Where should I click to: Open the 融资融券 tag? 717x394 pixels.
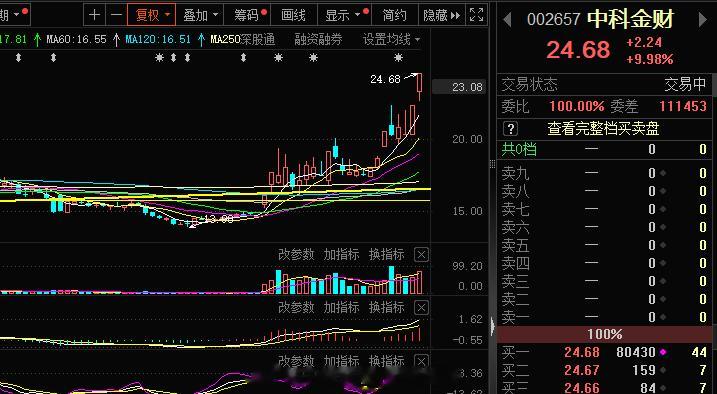(318, 40)
